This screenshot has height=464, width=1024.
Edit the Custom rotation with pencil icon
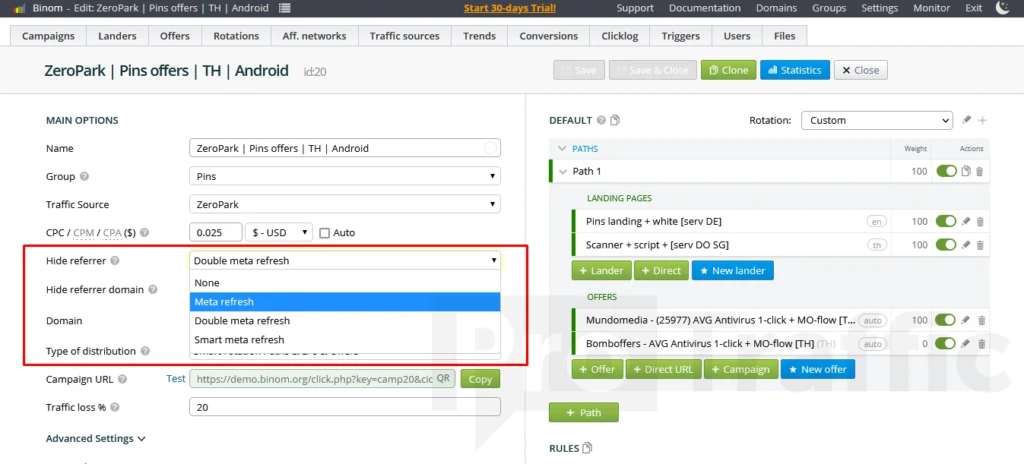(967, 120)
